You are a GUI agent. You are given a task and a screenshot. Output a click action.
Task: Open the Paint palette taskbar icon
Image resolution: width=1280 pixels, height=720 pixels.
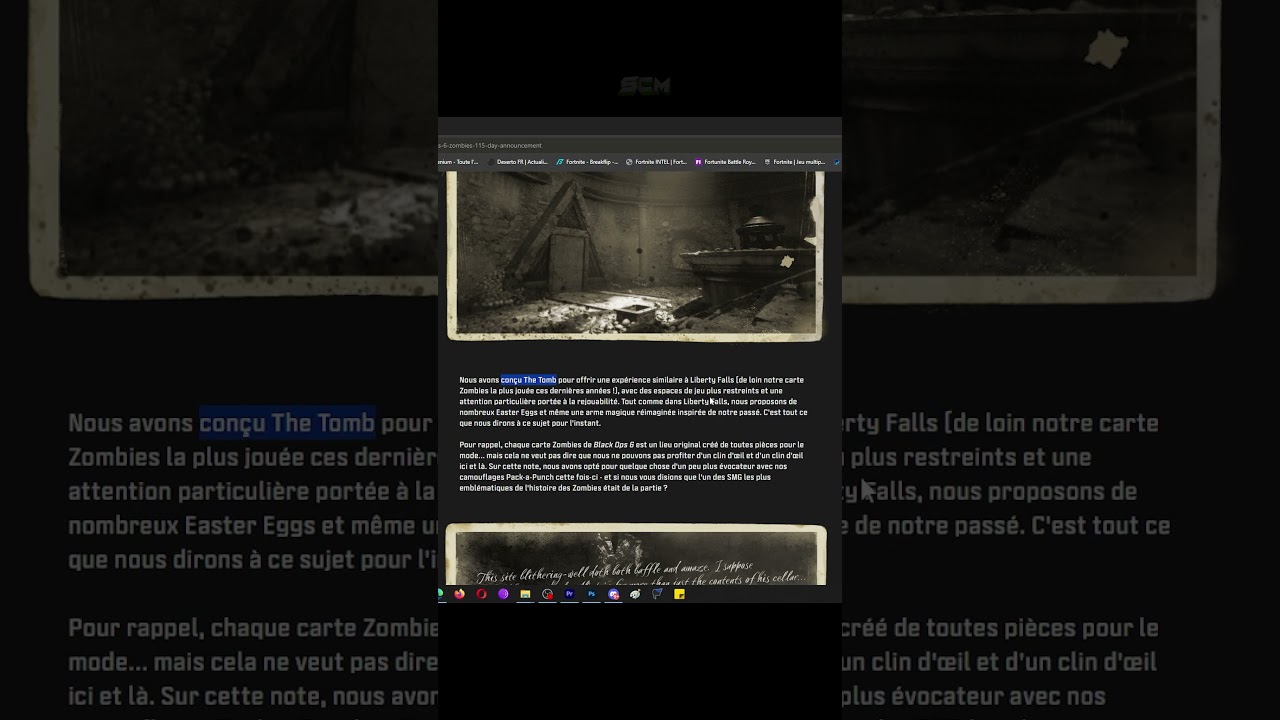click(635, 594)
